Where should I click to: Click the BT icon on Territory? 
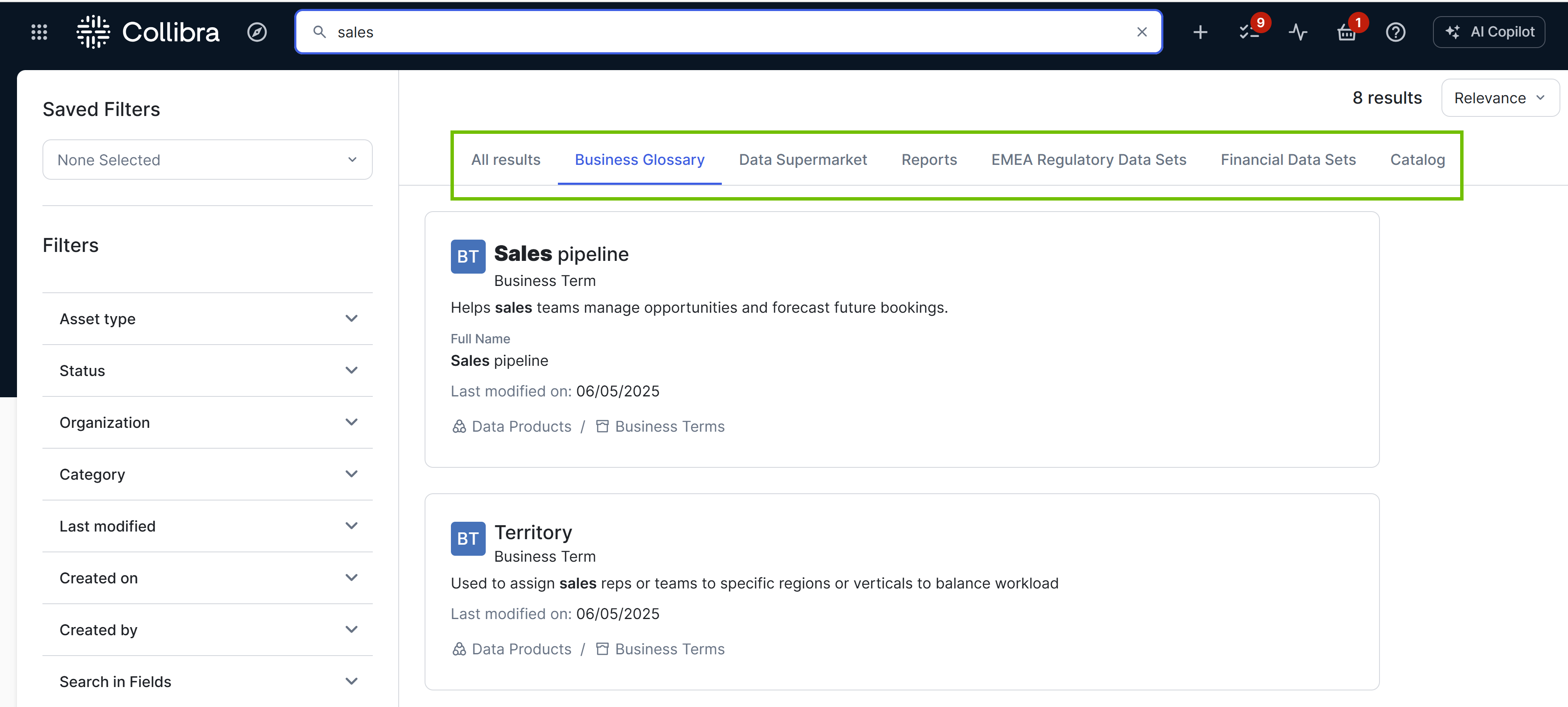pyautogui.click(x=467, y=538)
